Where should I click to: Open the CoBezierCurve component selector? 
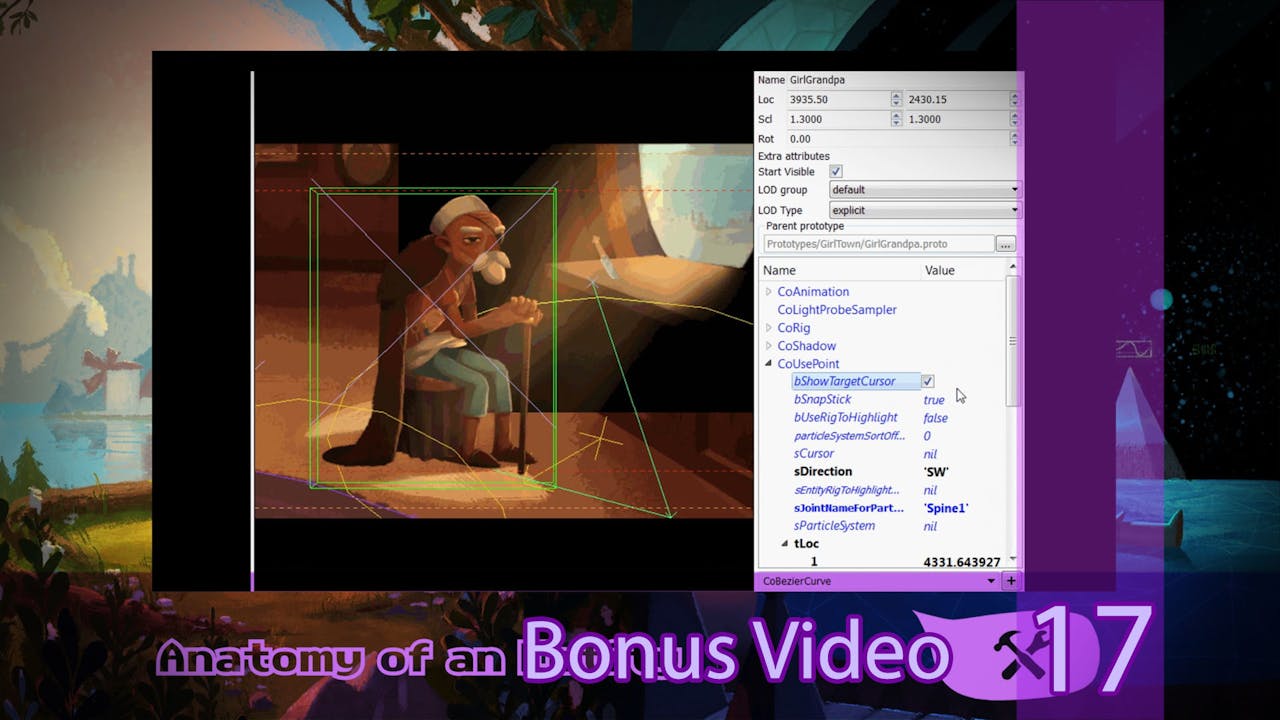990,580
